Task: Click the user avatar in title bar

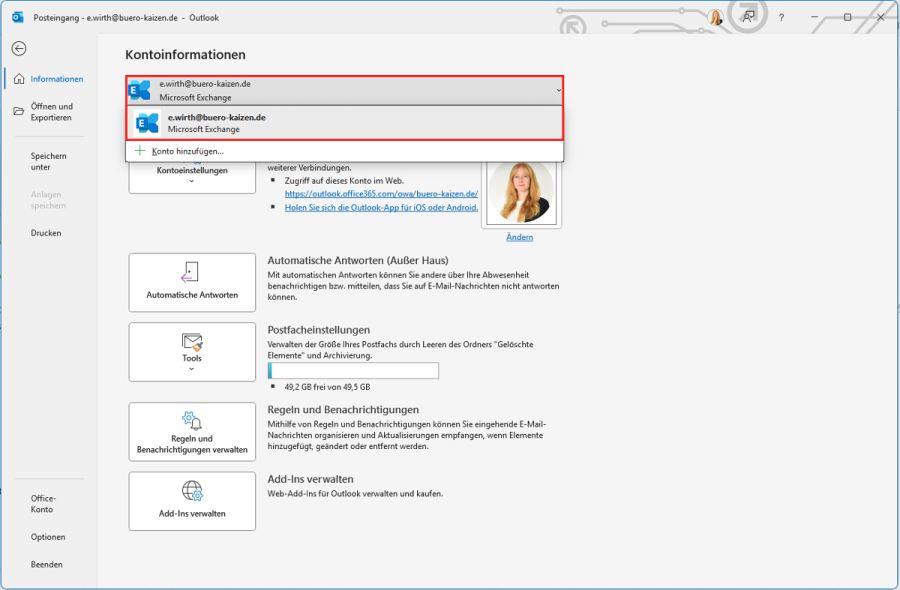Action: 716,17
